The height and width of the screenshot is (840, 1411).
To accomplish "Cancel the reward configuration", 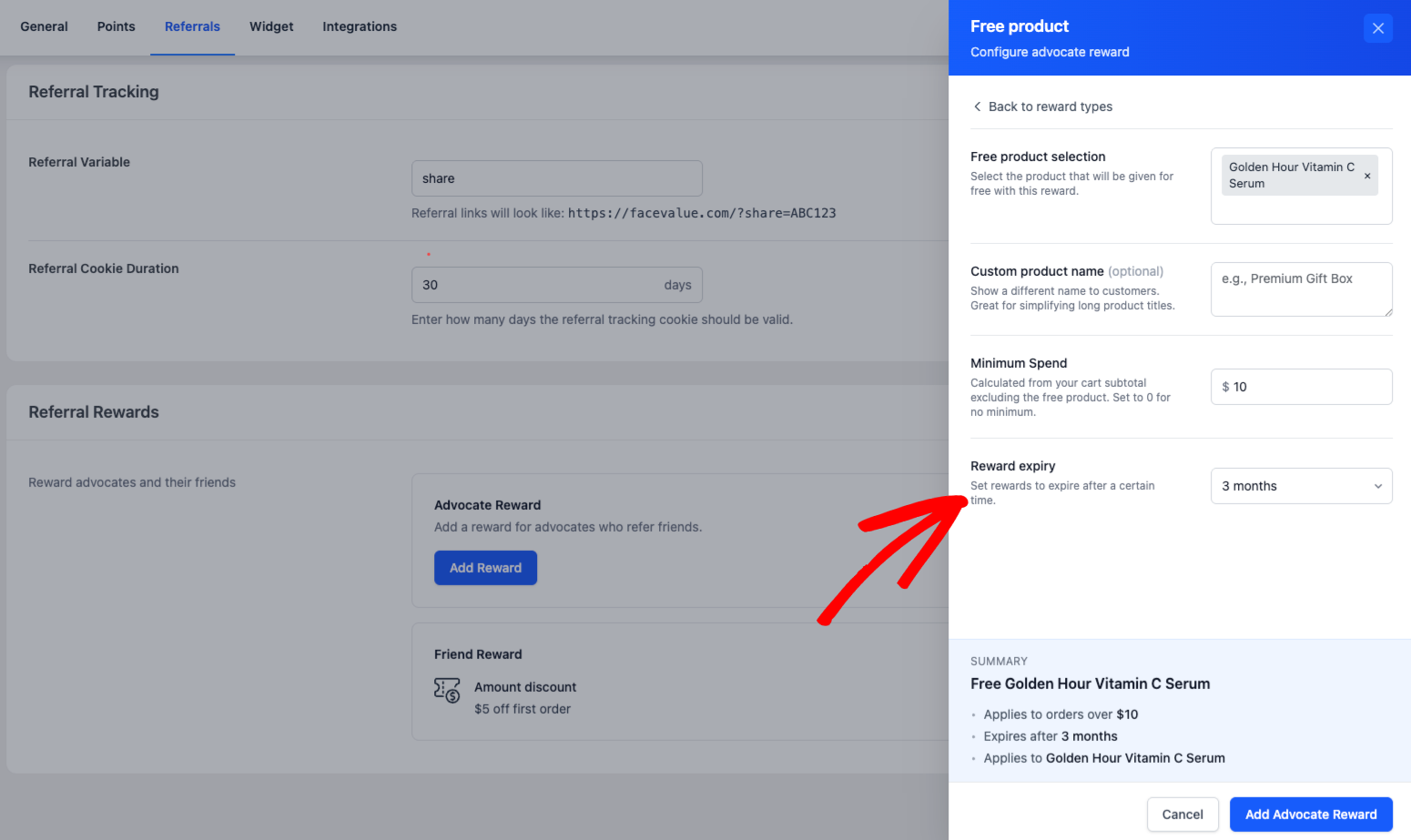I will 1182,815.
